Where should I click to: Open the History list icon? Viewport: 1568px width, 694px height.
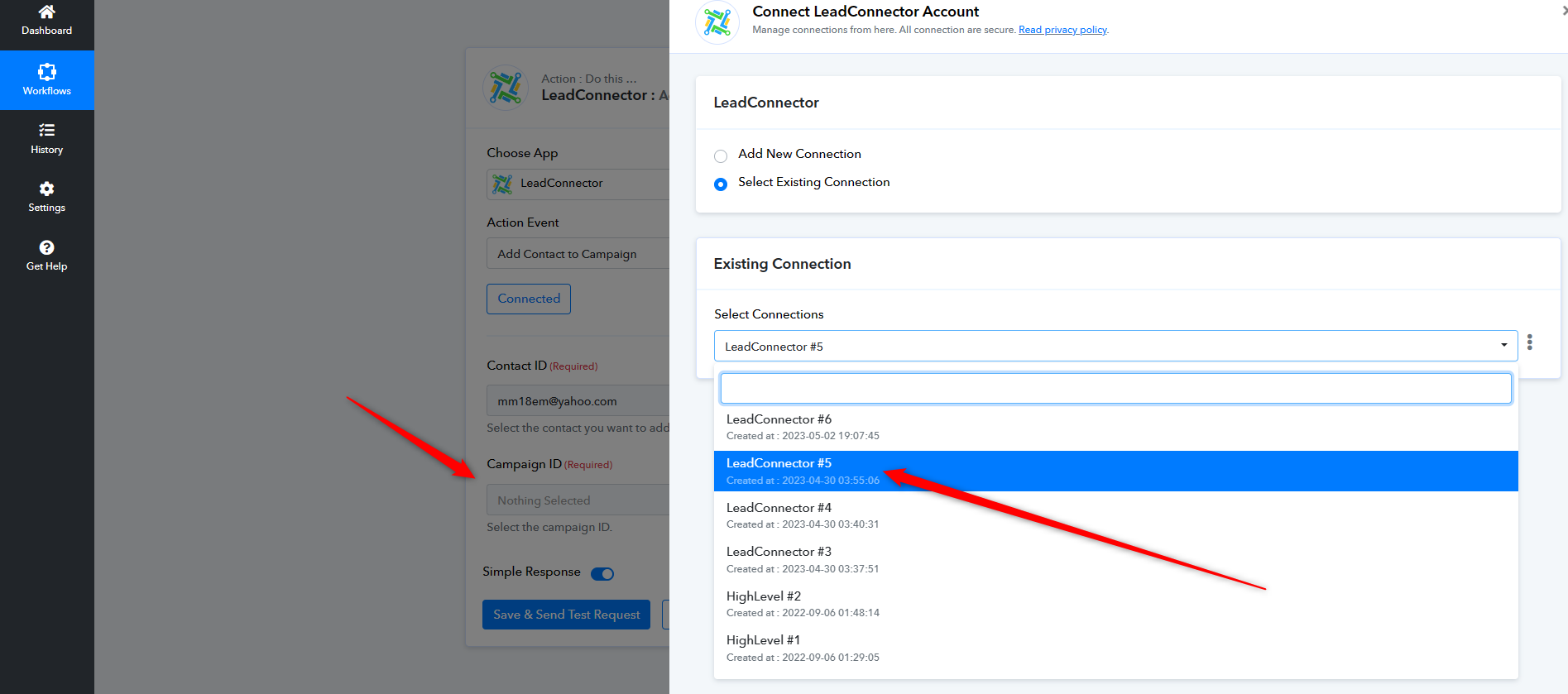47,130
